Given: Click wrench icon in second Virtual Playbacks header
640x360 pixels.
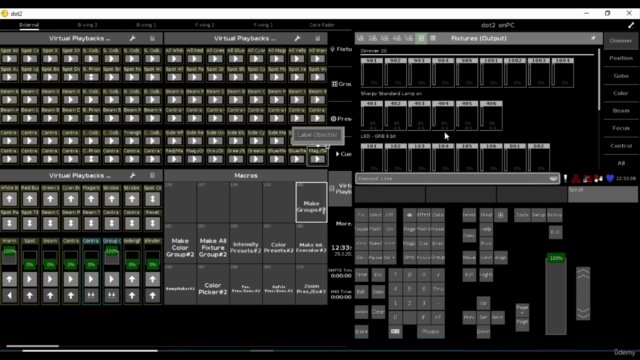Looking at the screenshot, I should pos(298,38).
